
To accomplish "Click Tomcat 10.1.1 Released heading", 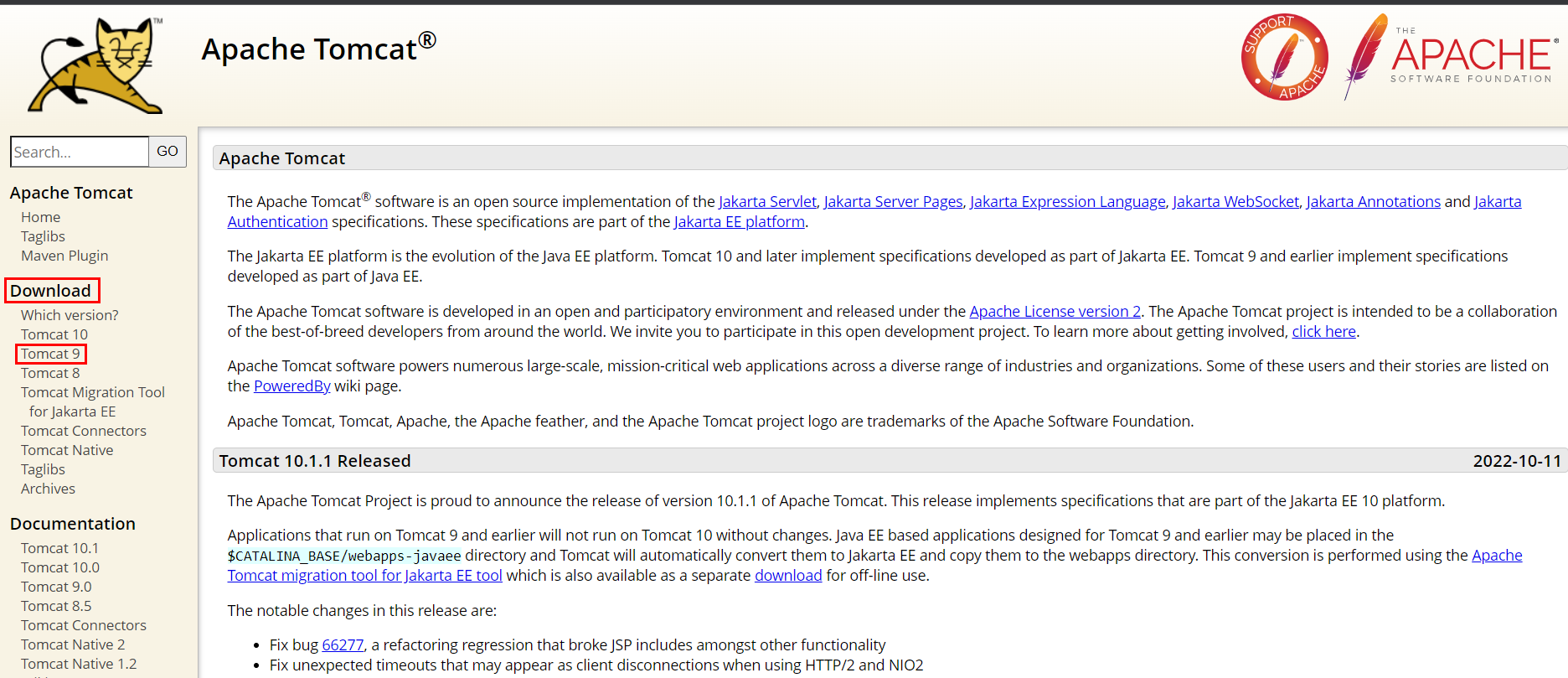I will pos(315,461).
